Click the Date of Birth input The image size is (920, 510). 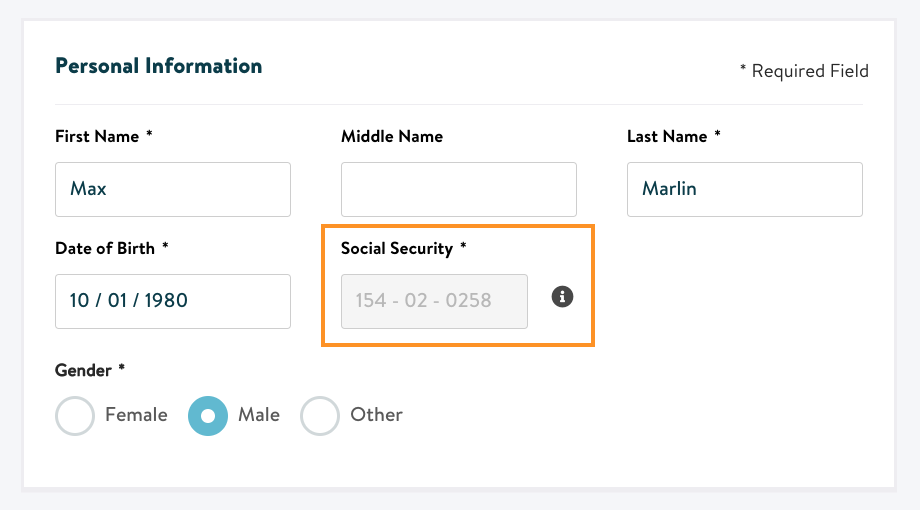click(x=173, y=301)
